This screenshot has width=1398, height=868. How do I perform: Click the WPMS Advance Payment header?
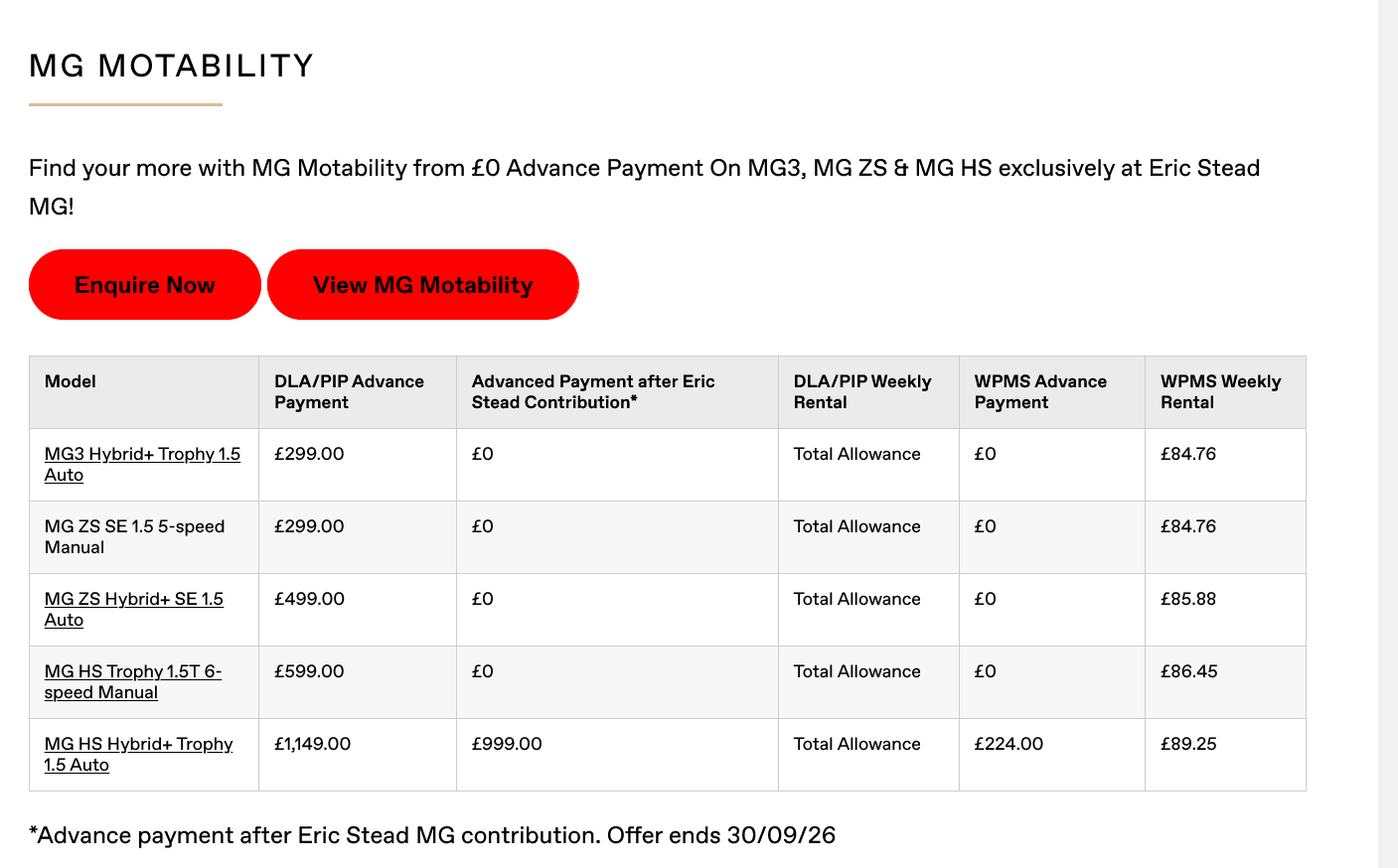pos(1052,392)
